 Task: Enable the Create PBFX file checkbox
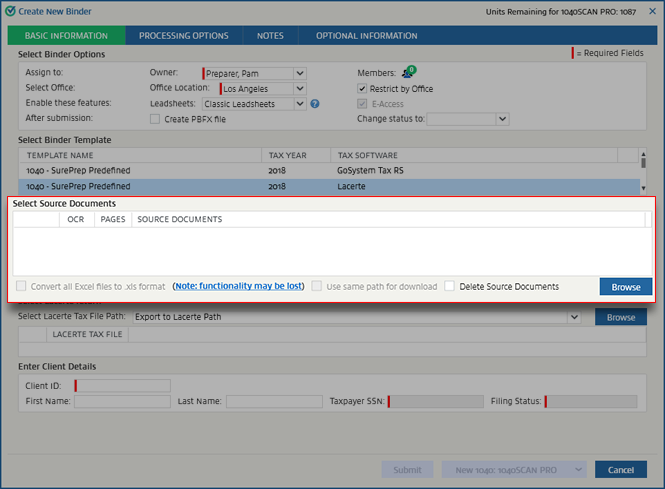point(155,119)
